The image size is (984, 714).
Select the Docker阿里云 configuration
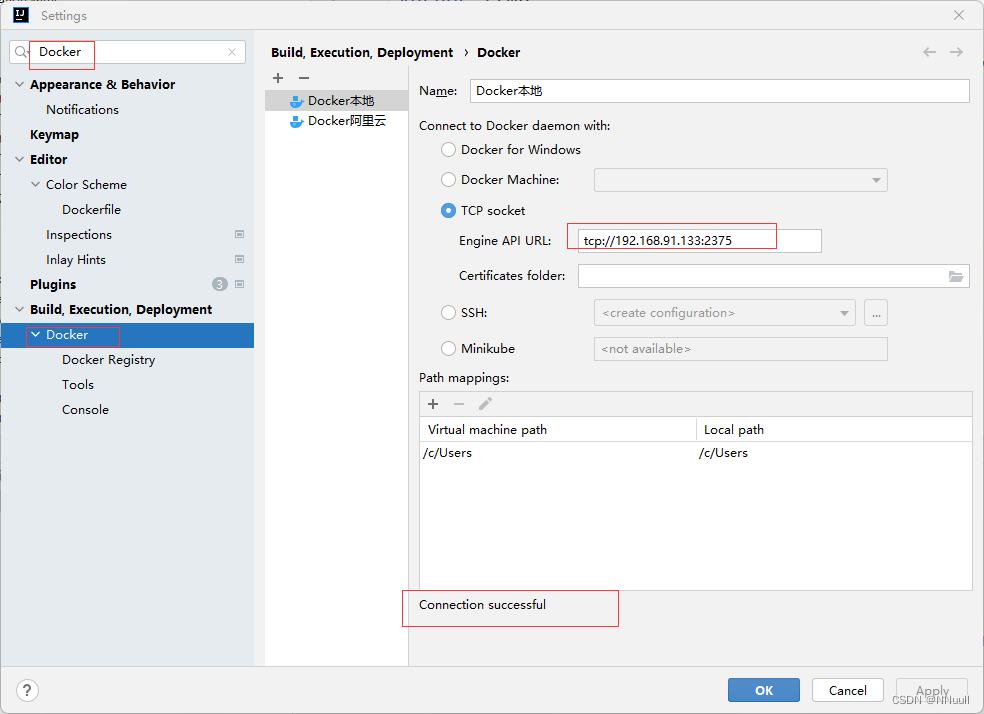[336, 121]
